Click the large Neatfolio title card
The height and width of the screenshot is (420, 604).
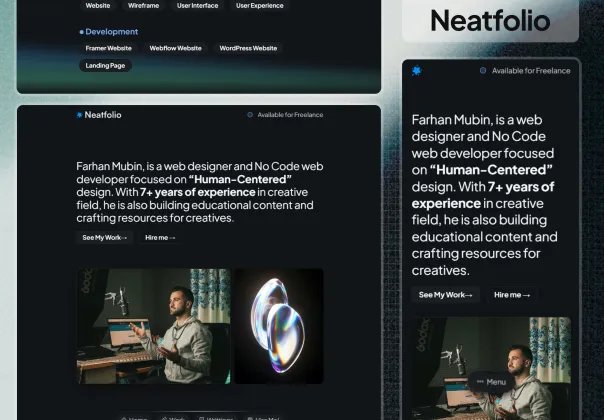coord(490,20)
